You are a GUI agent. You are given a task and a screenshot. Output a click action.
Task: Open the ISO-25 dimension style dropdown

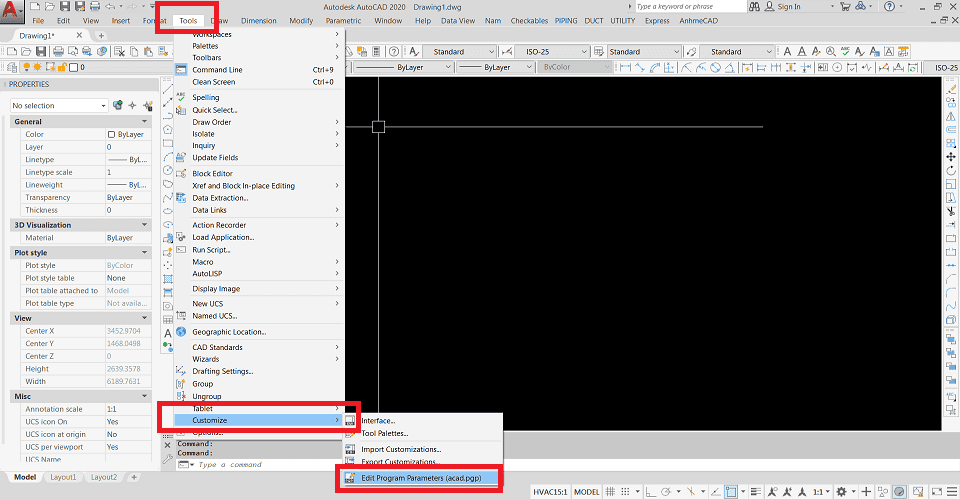(x=553, y=51)
